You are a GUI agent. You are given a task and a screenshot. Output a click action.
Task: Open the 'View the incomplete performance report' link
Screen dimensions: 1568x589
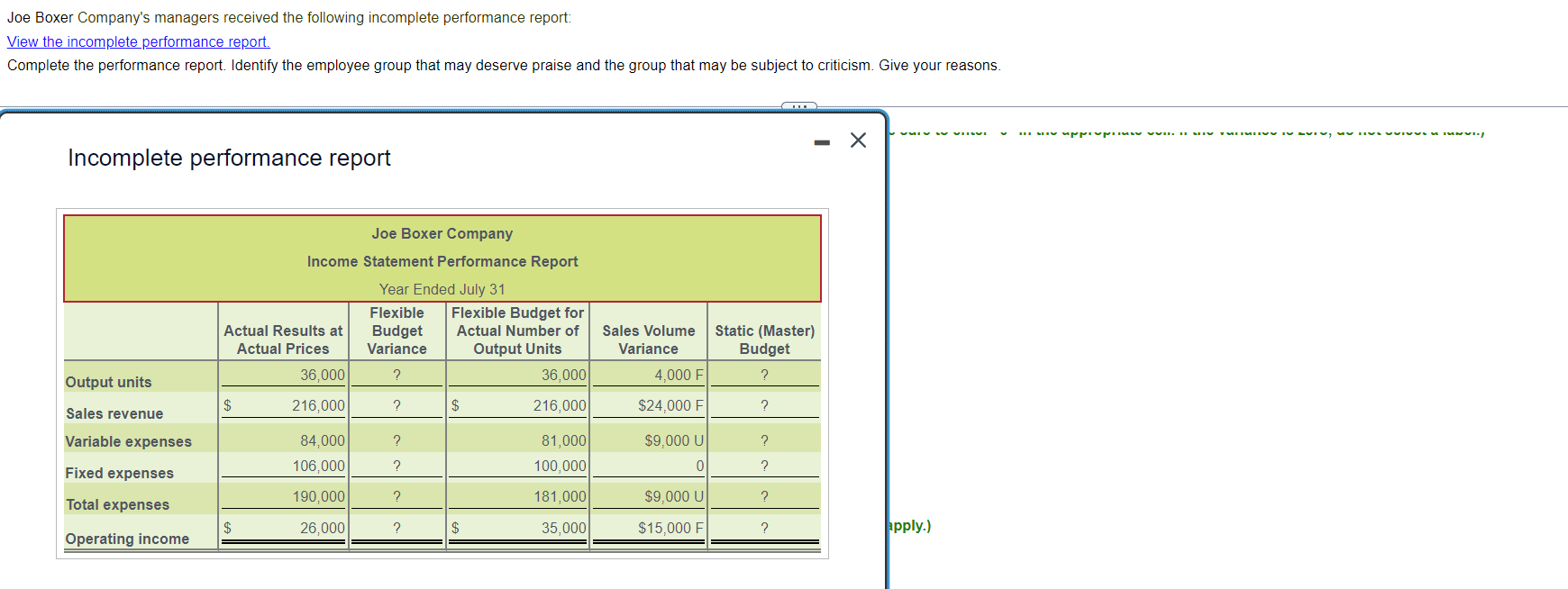[139, 41]
